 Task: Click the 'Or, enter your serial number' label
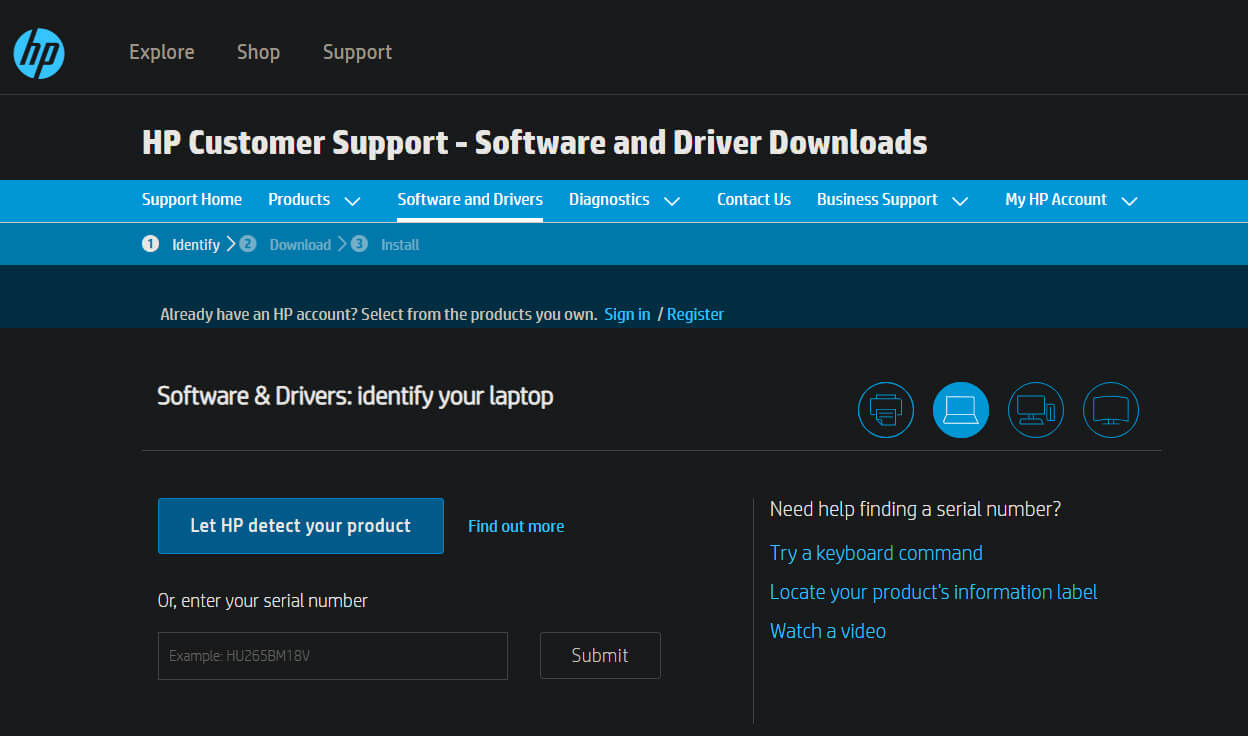(263, 601)
